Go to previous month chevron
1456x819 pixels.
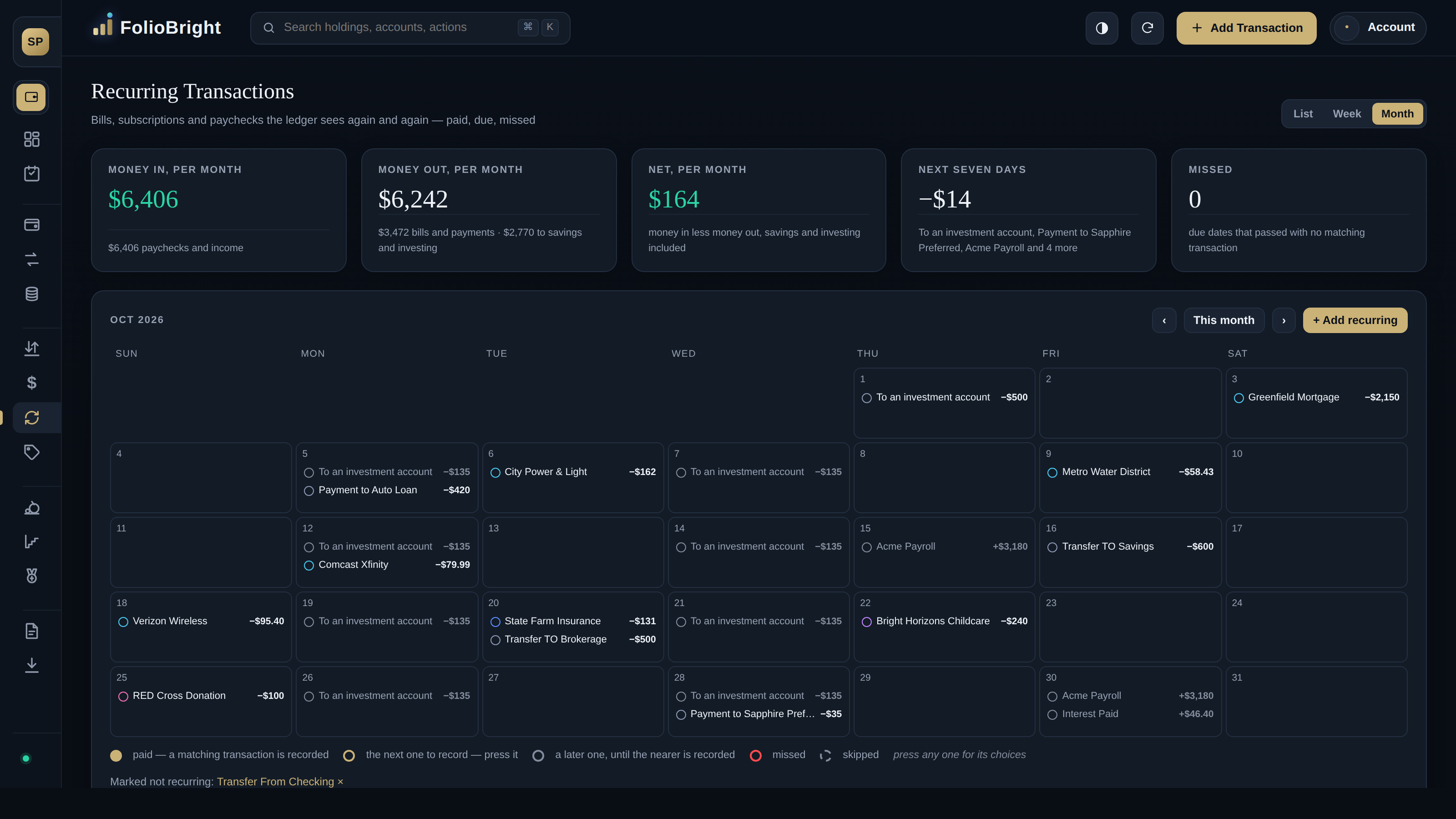tap(1164, 320)
